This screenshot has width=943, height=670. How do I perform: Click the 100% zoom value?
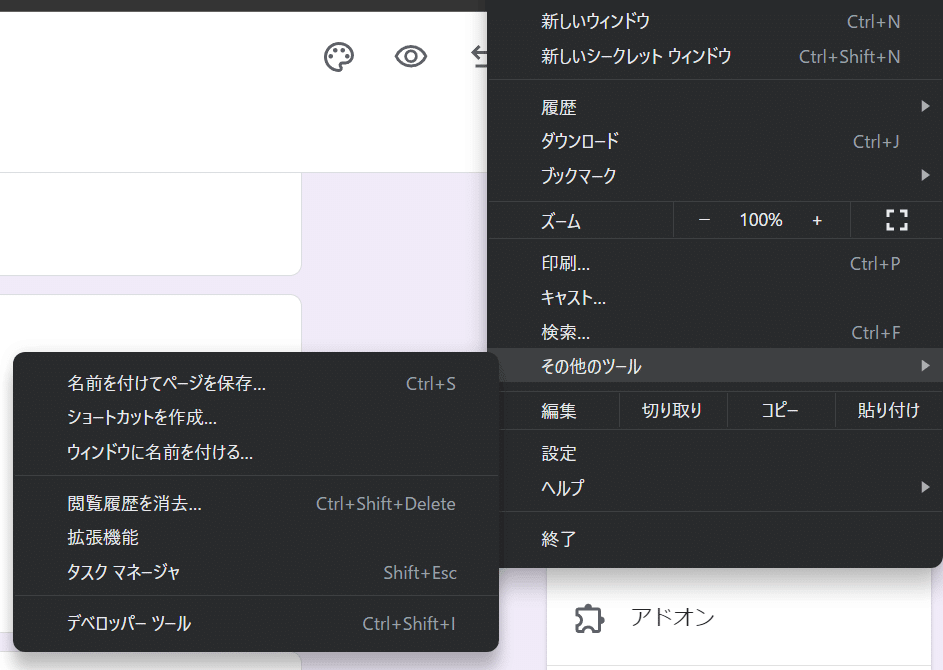tap(761, 220)
